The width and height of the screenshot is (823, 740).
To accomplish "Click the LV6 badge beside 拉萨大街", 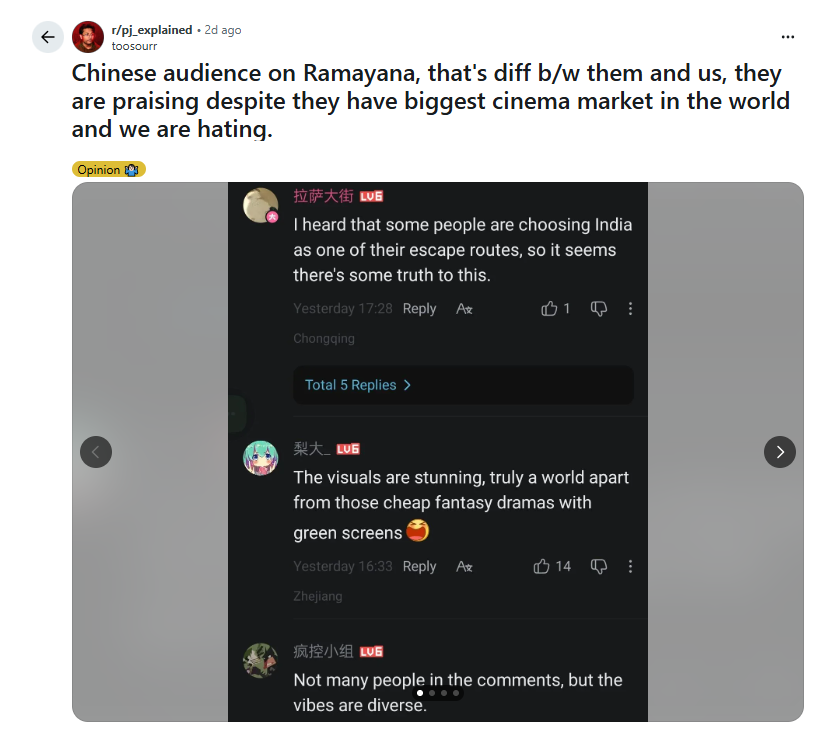I will [370, 195].
